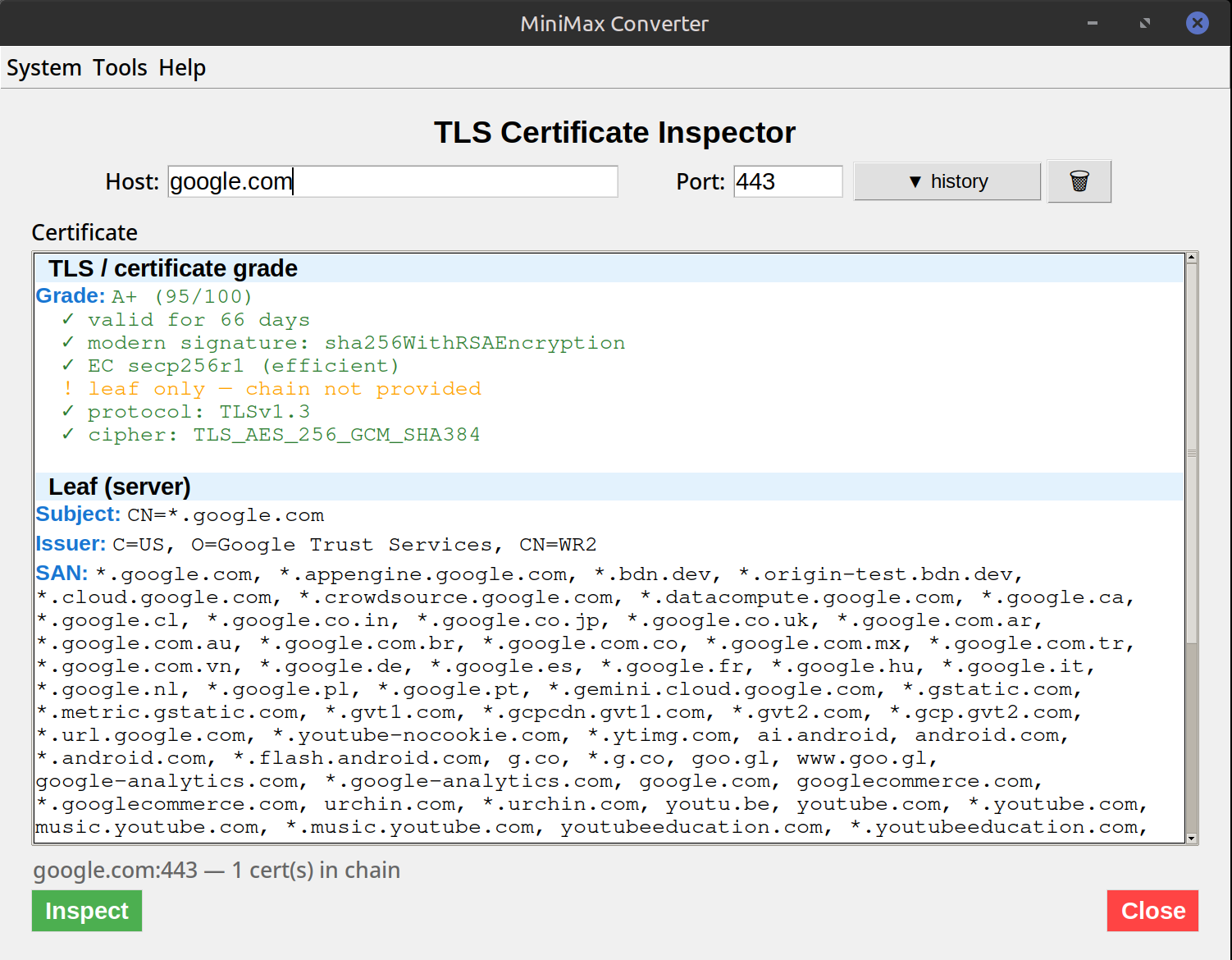Image resolution: width=1232 pixels, height=960 pixels.
Task: Click the 'googlecommerce.com' SAN entry
Action: coord(915,781)
